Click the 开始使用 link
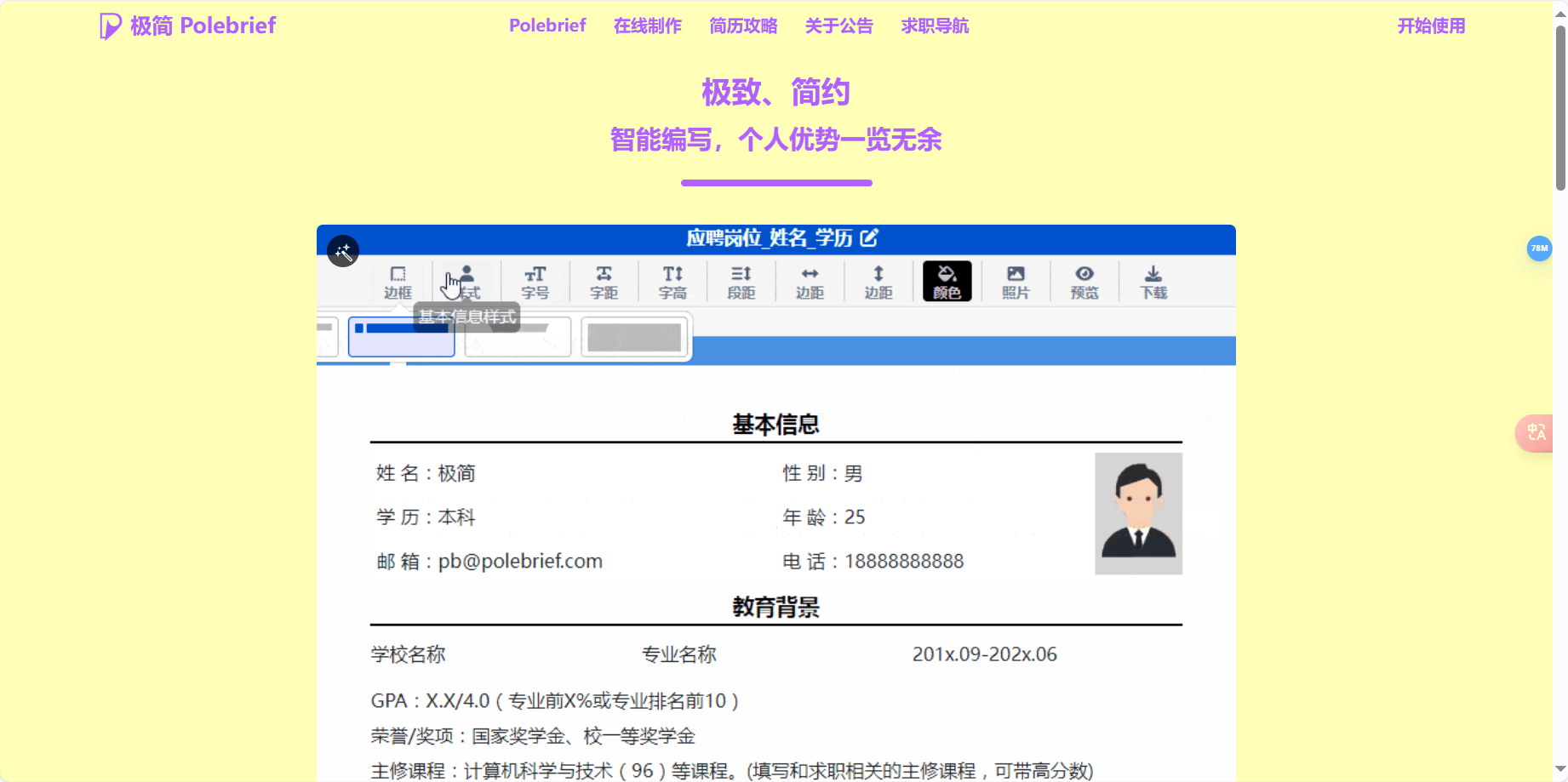Image resolution: width=1568 pixels, height=782 pixels. tap(1431, 26)
